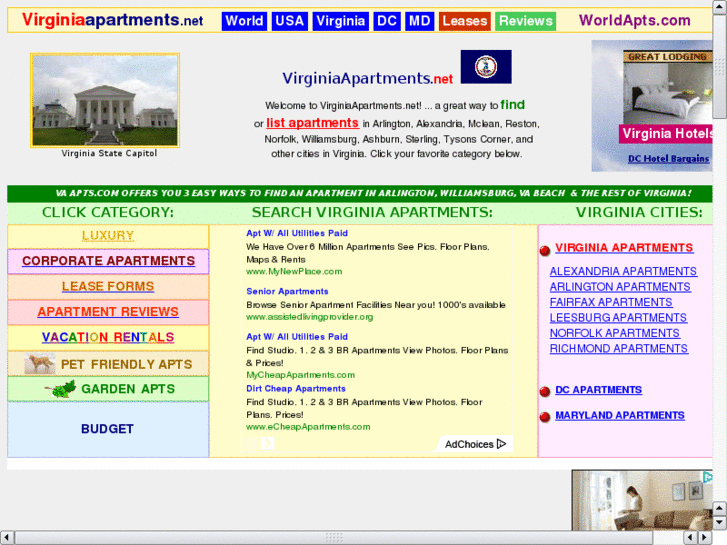Go to the WorldApts.com link
This screenshot has width=727, height=545.
point(634,20)
